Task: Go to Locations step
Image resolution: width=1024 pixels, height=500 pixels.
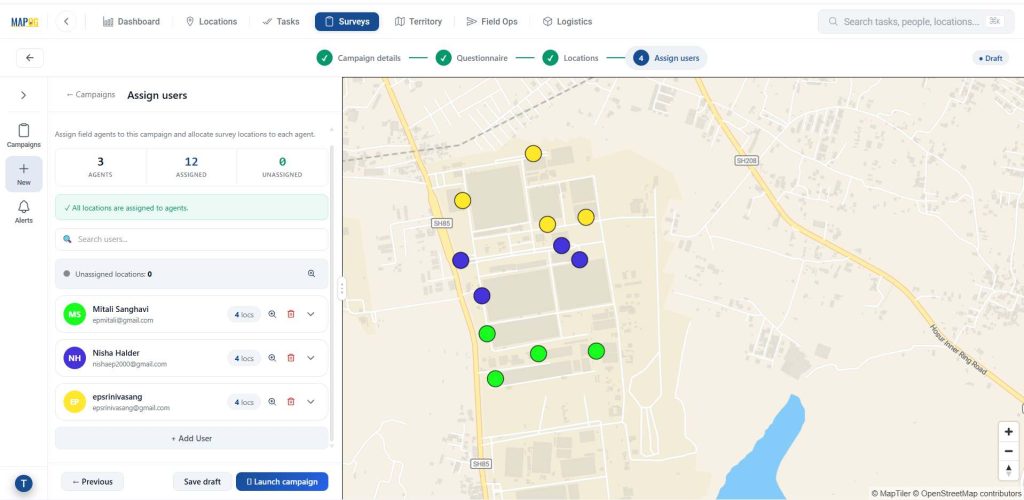Action: (571, 58)
